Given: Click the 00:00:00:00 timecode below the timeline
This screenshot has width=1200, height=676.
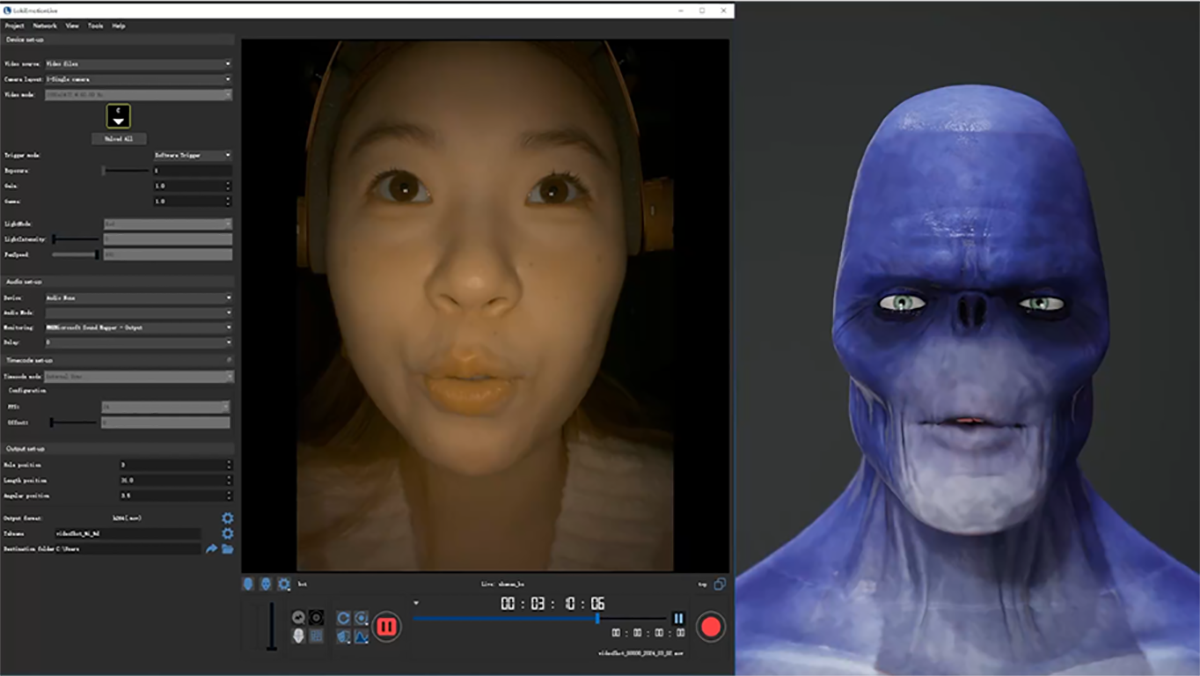Looking at the screenshot, I should 649,633.
